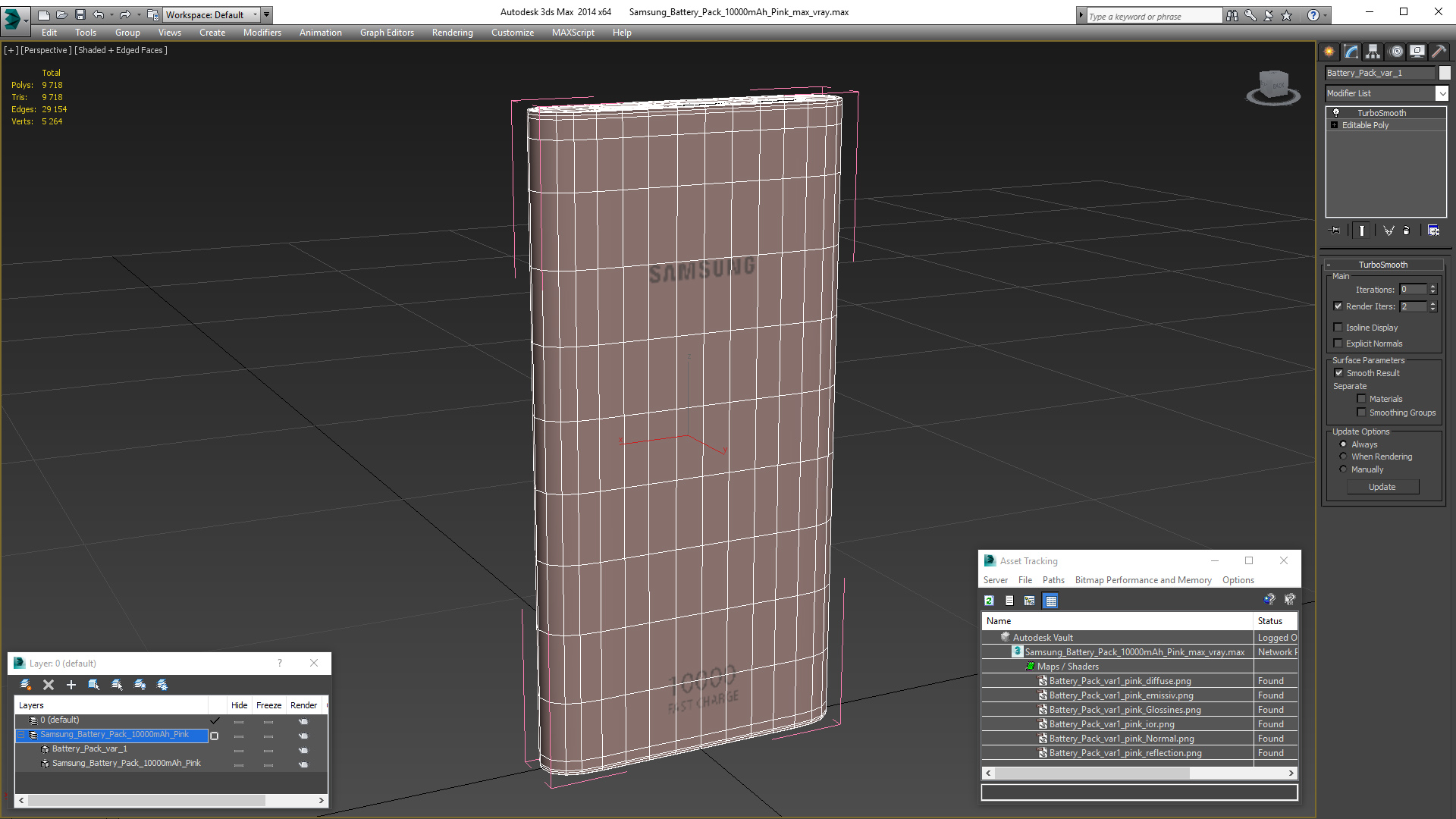Open the Help icon dropdown arrow

(1325, 15)
